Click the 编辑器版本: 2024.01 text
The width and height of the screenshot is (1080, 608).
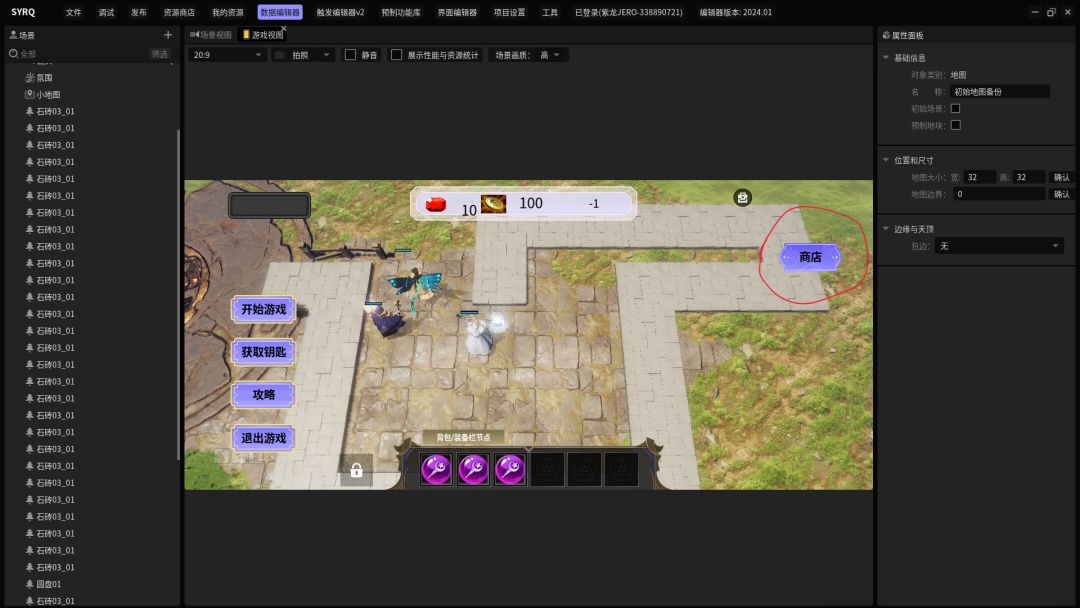[x=735, y=12]
